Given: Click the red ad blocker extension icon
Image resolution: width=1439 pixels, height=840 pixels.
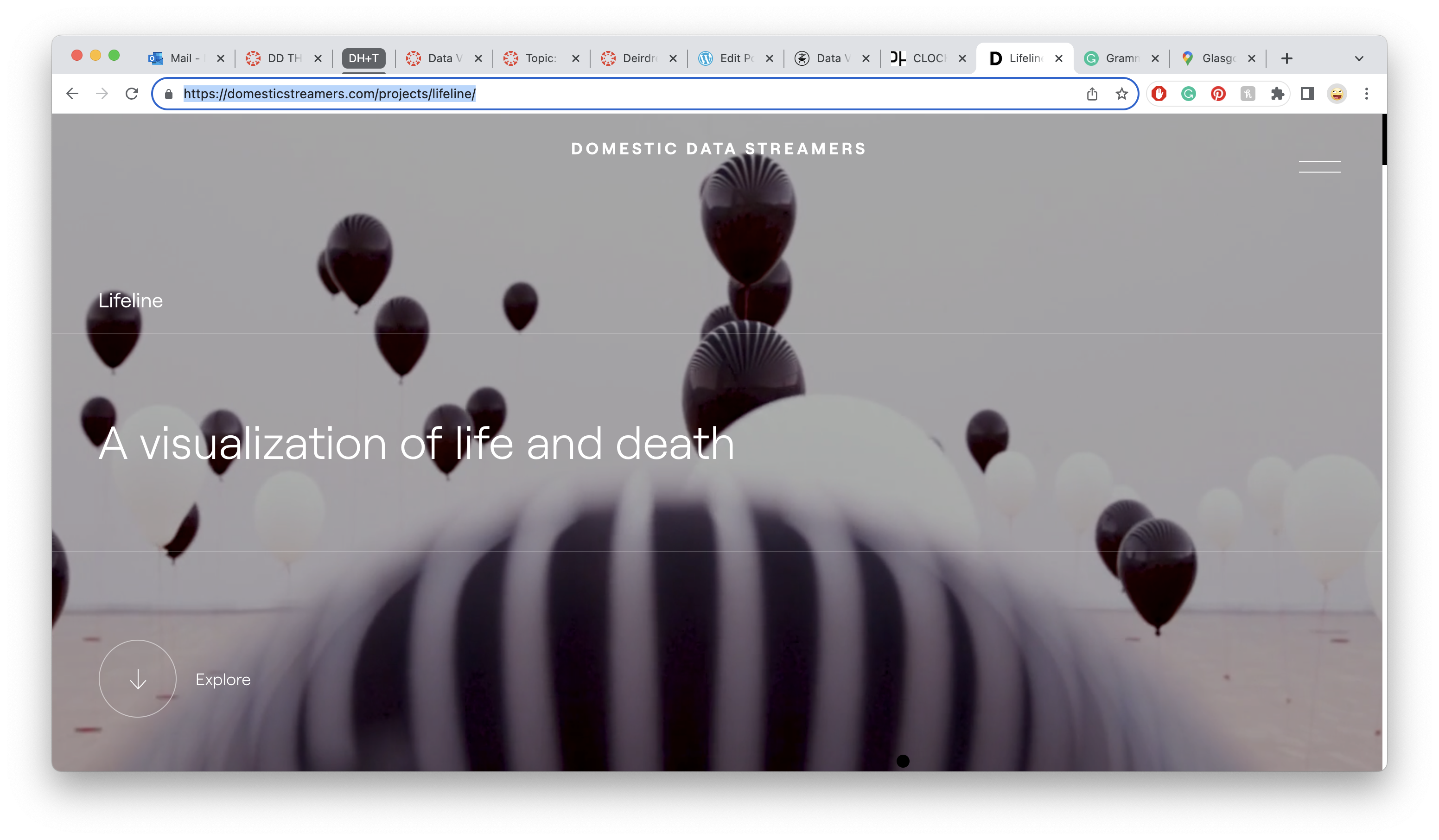Looking at the screenshot, I should (x=1159, y=94).
